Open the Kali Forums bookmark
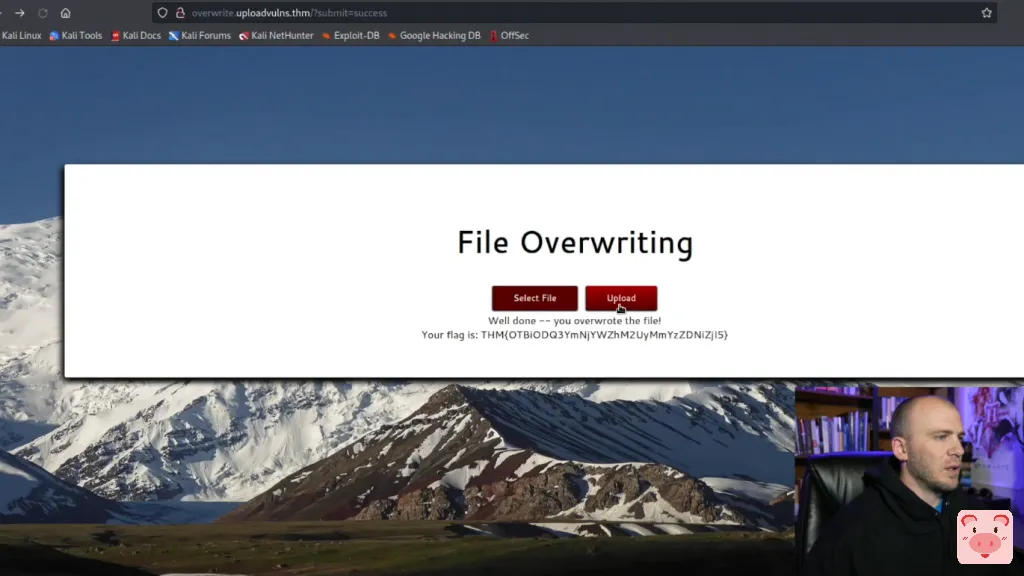The height and width of the screenshot is (576, 1024). click(200, 35)
